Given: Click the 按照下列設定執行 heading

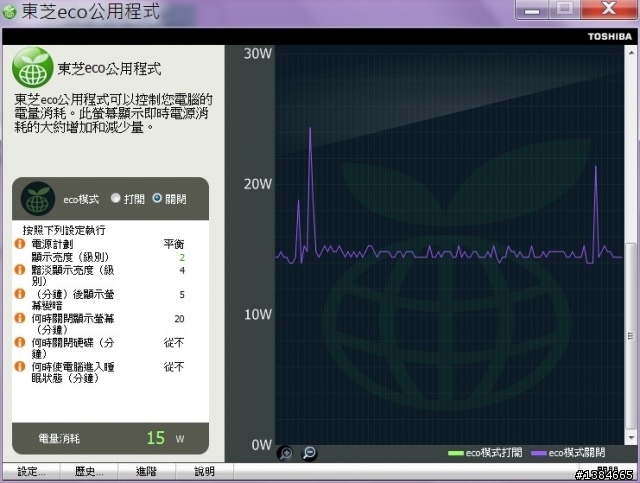Looking at the screenshot, I should coord(64,230).
